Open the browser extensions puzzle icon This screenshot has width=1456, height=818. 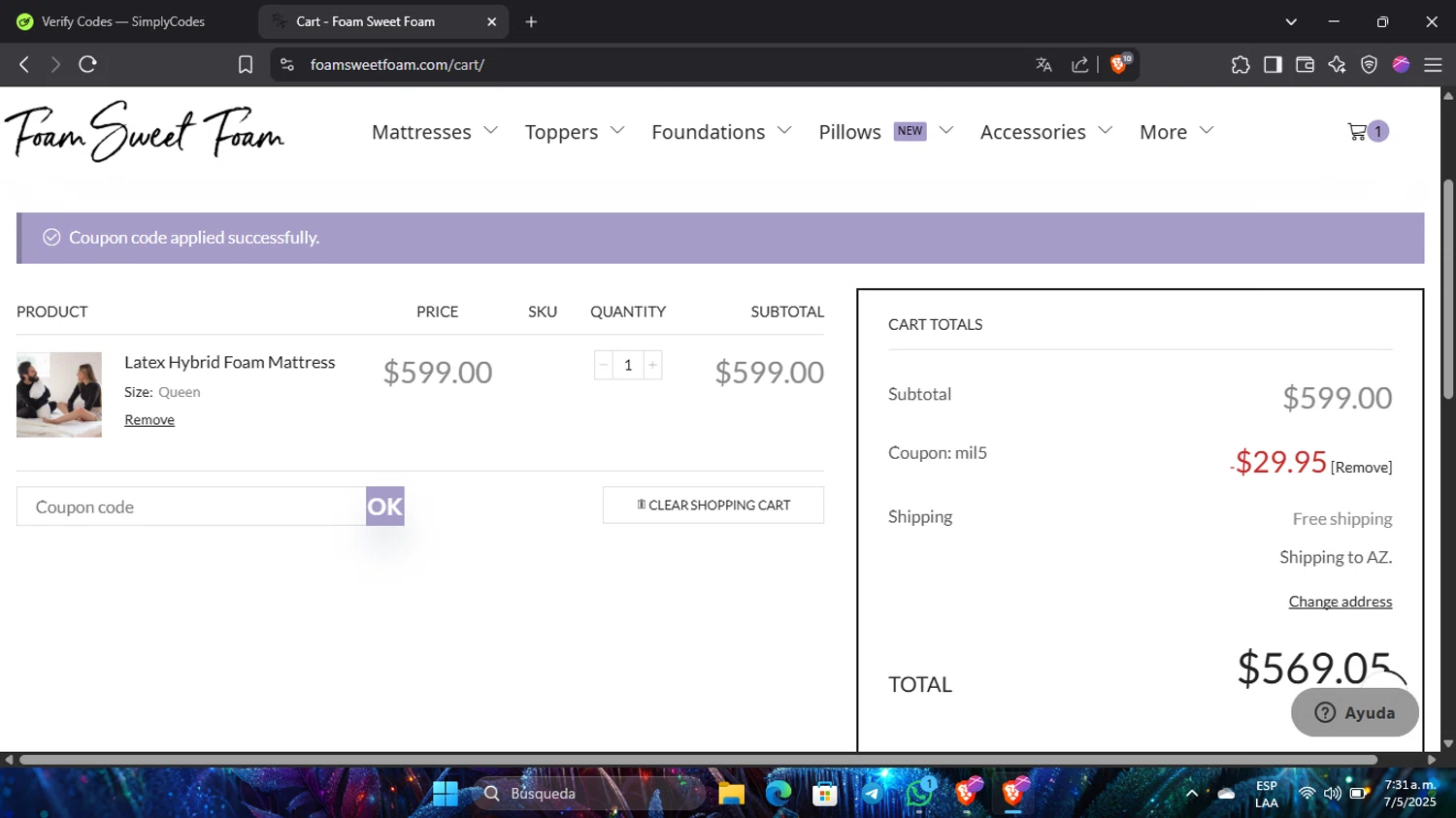1241,65
